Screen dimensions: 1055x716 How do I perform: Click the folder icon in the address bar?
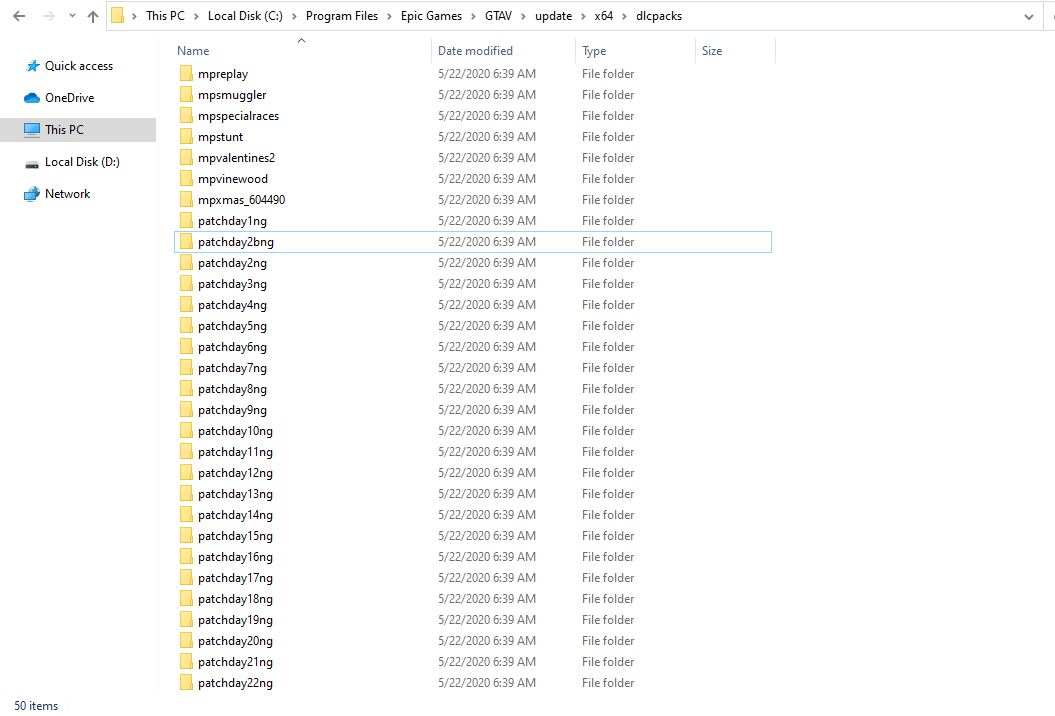click(x=118, y=15)
